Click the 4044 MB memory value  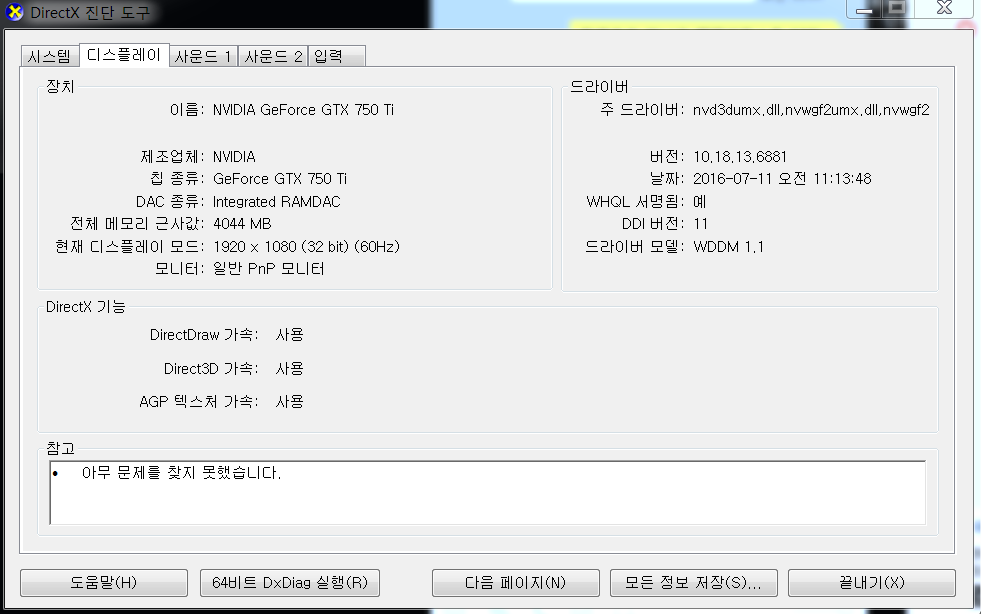[242, 224]
